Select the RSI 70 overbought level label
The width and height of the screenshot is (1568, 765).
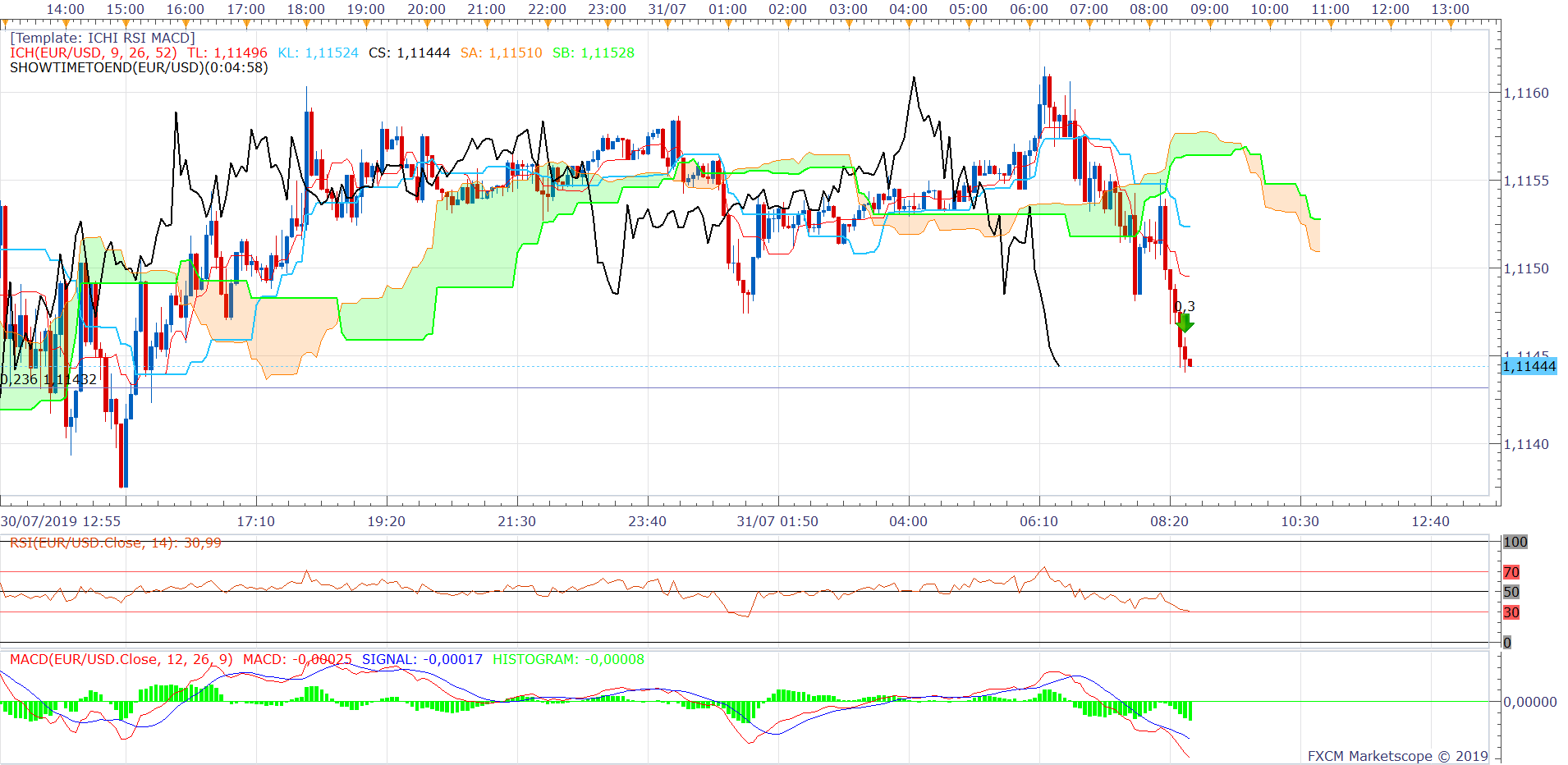point(1511,572)
